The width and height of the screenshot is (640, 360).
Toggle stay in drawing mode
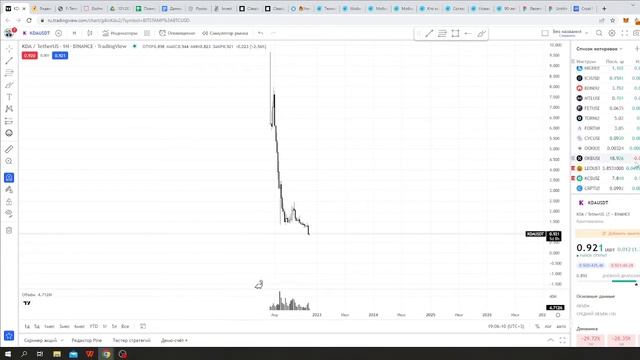(x=9, y=189)
